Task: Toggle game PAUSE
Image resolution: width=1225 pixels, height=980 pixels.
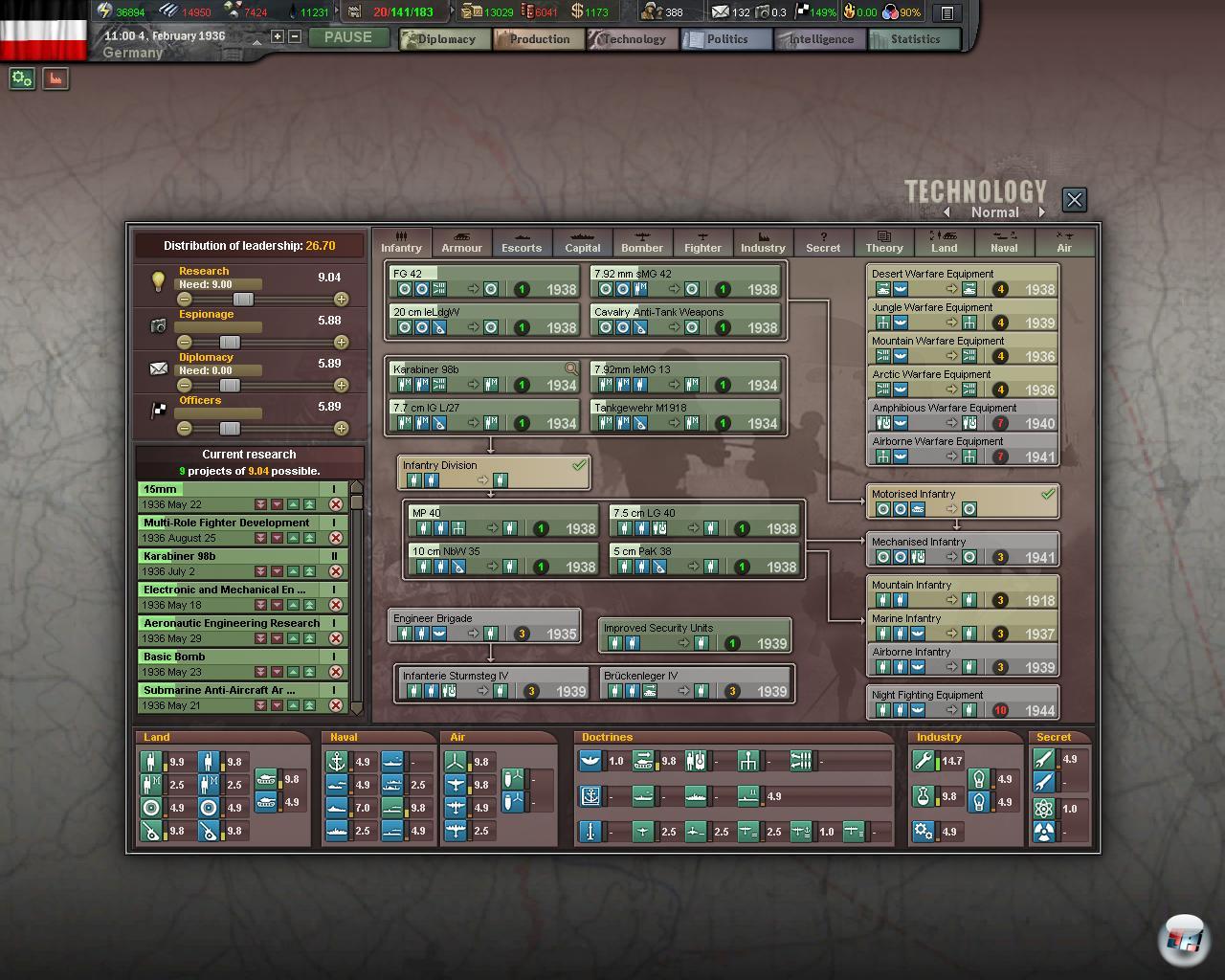Action: coord(348,37)
